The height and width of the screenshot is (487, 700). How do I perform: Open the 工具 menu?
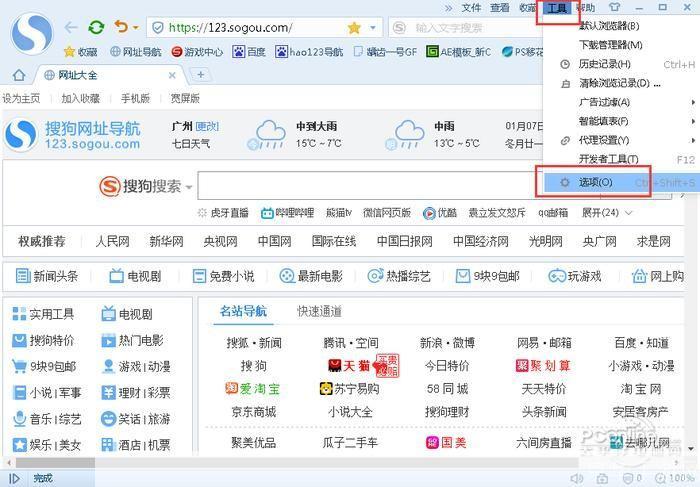point(557,8)
